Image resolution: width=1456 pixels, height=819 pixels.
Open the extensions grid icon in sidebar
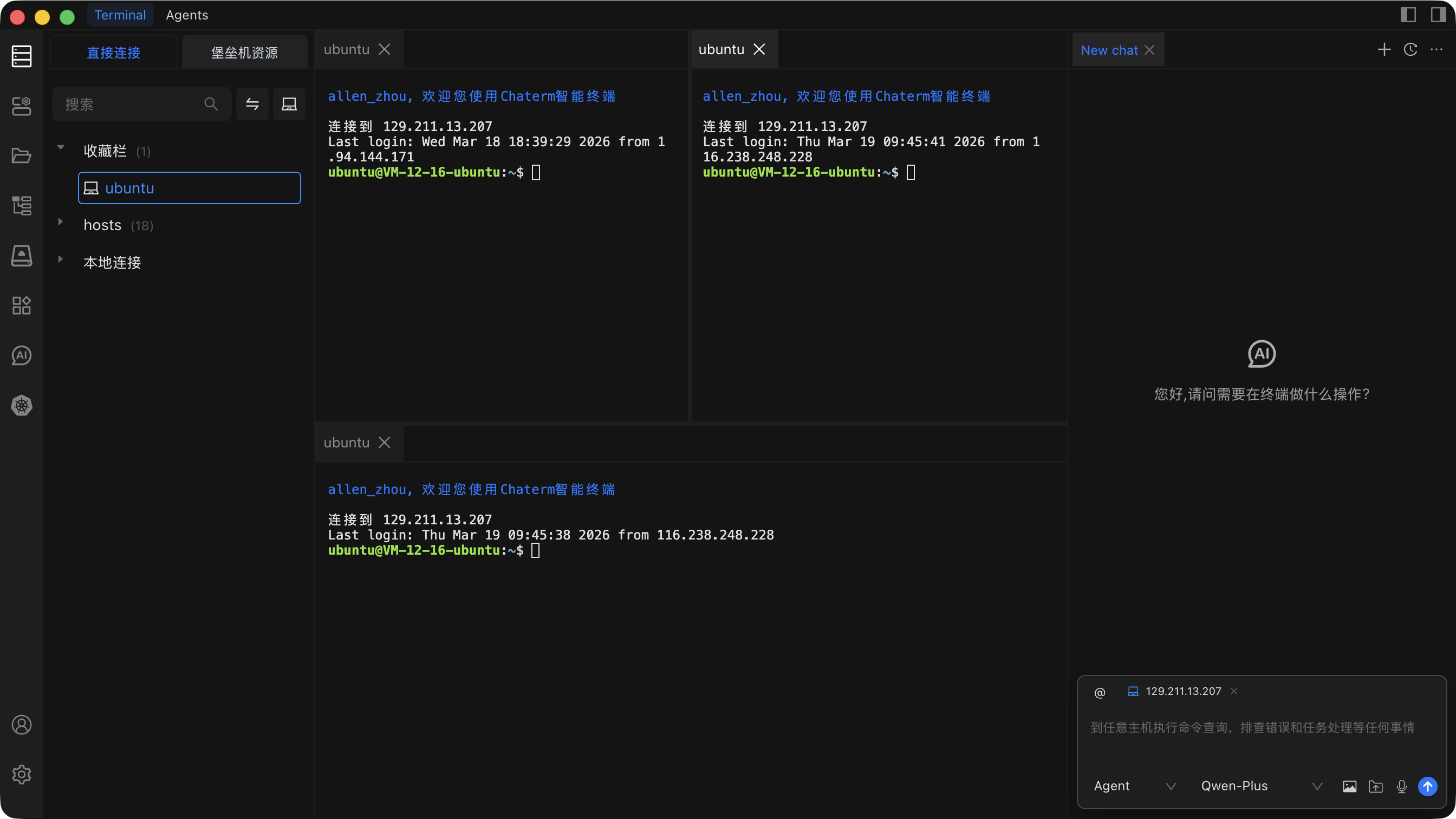[x=22, y=306]
